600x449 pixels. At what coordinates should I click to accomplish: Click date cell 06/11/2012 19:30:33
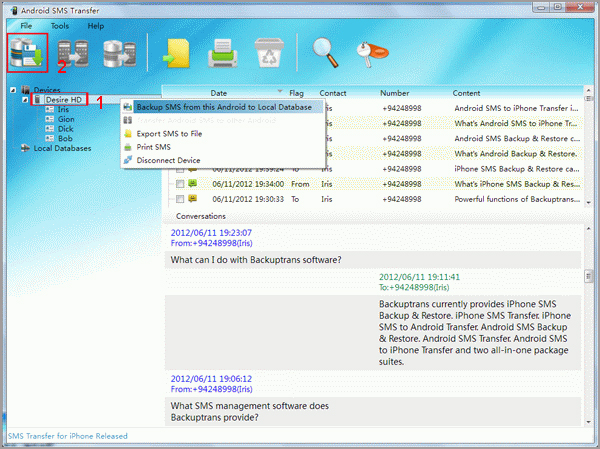(x=248, y=199)
